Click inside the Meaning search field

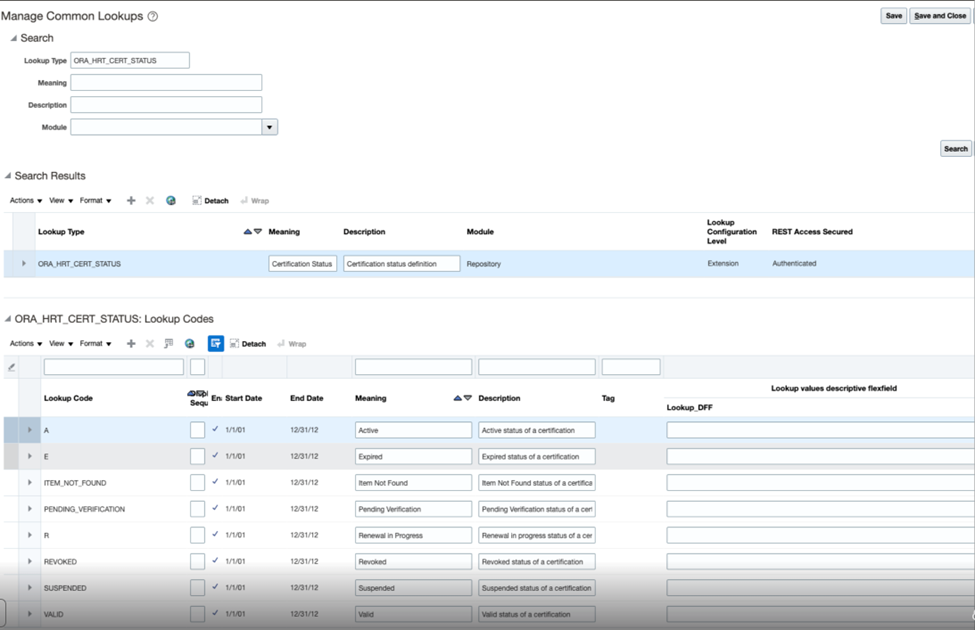pyautogui.click(x=165, y=82)
